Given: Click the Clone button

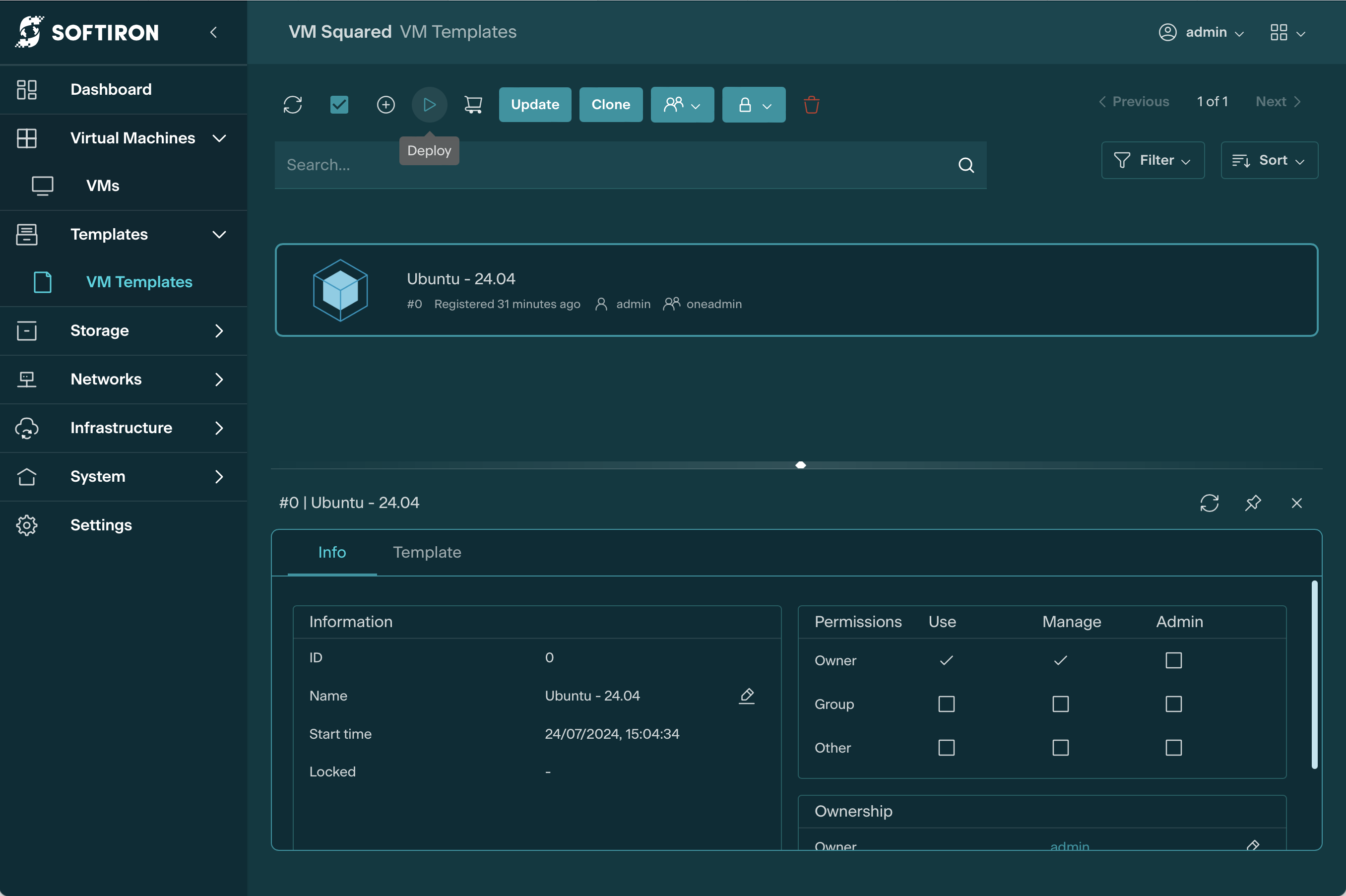Looking at the screenshot, I should (611, 105).
